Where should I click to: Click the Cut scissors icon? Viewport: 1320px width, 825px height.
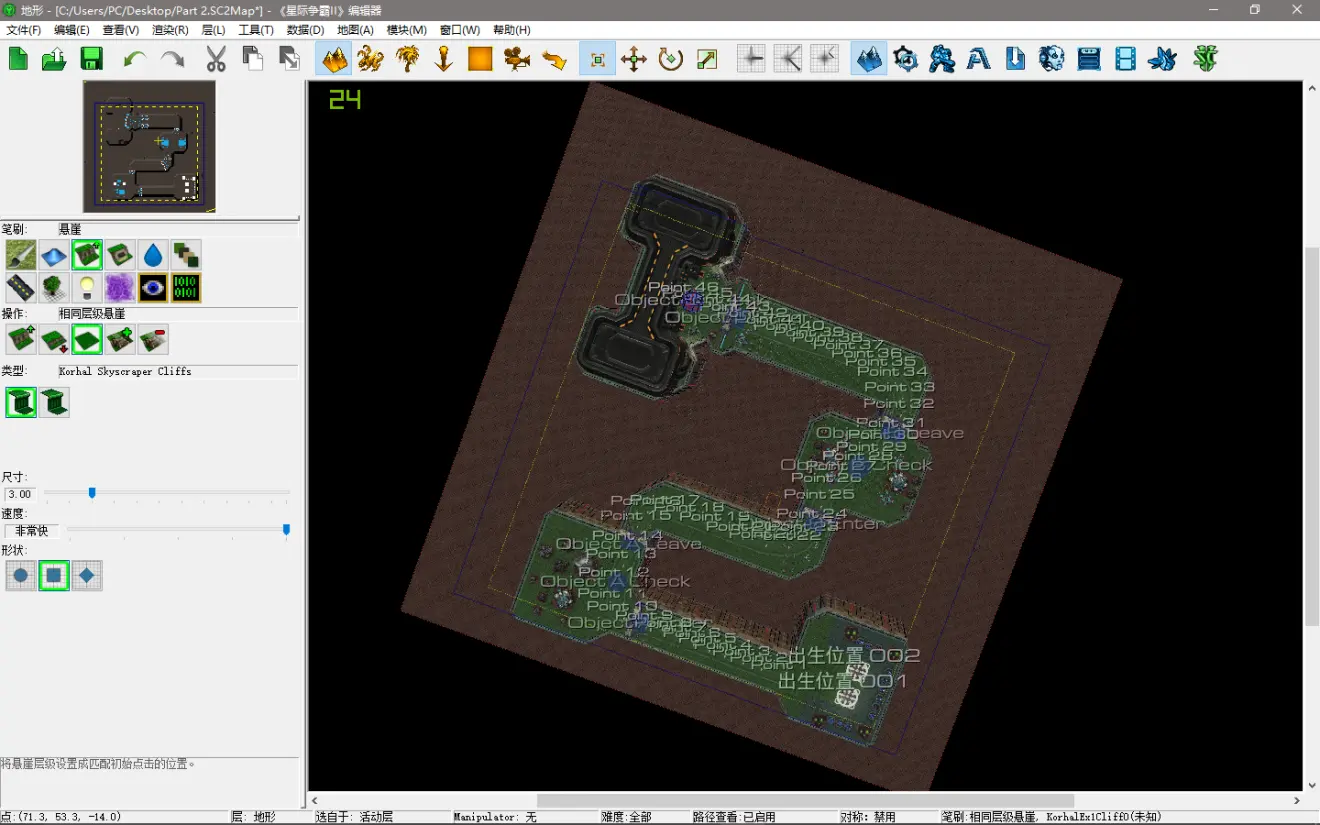click(x=216, y=59)
